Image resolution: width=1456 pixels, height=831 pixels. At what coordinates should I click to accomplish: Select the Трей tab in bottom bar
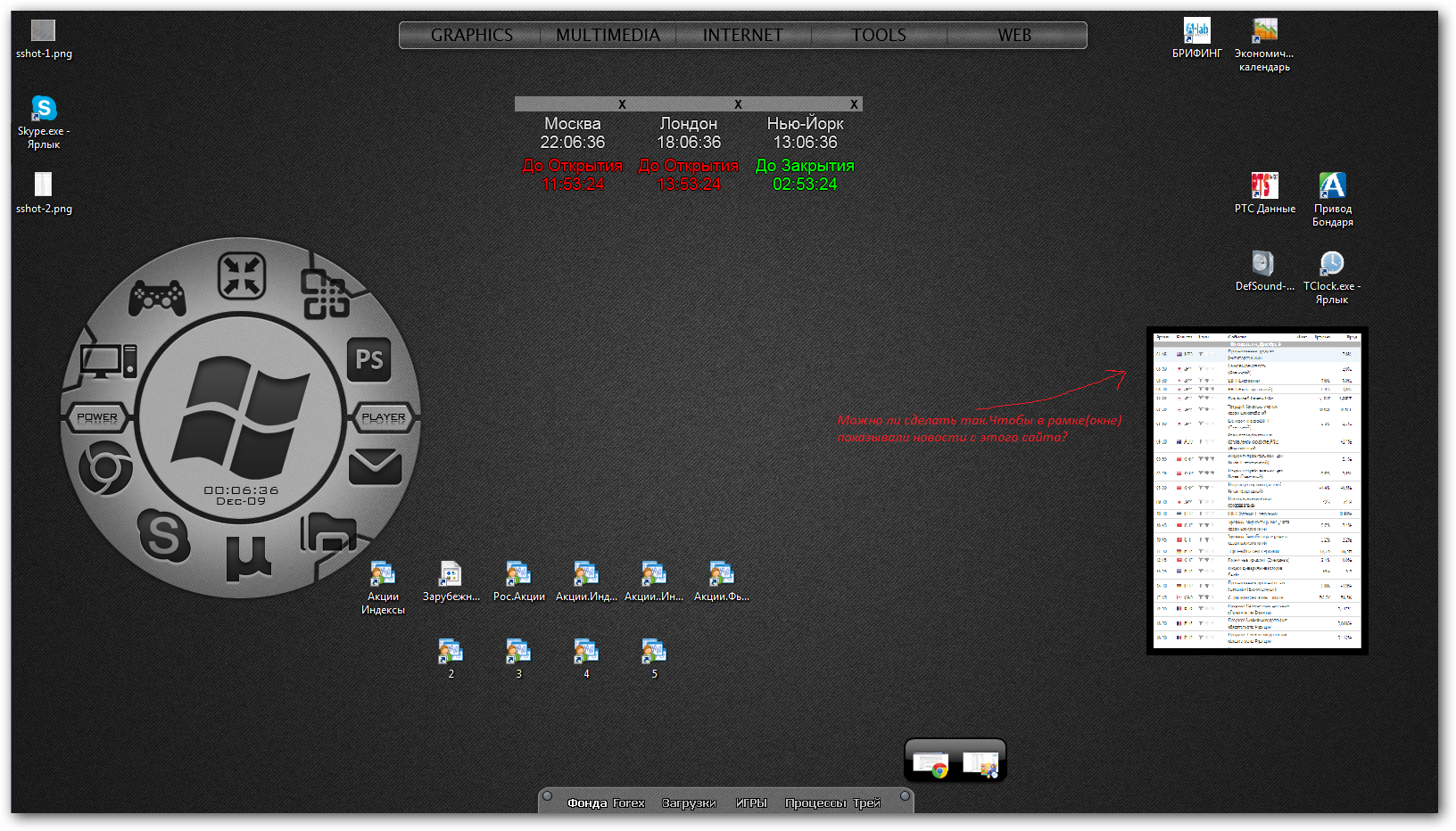pyautogui.click(x=866, y=802)
